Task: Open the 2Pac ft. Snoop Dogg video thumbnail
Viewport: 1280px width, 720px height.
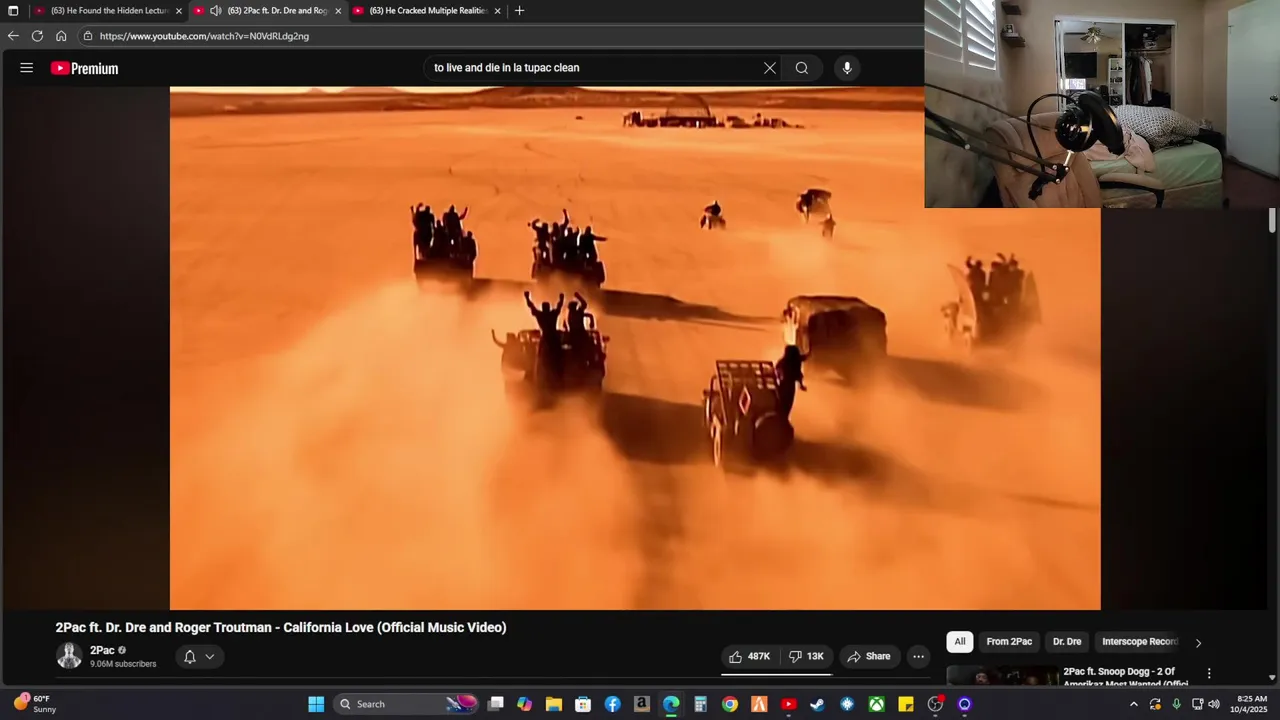Action: pyautogui.click(x=1002, y=676)
